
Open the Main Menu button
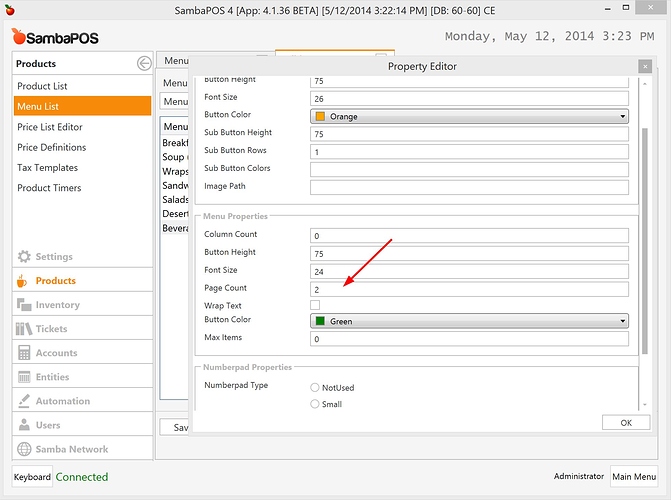[x=634, y=476]
